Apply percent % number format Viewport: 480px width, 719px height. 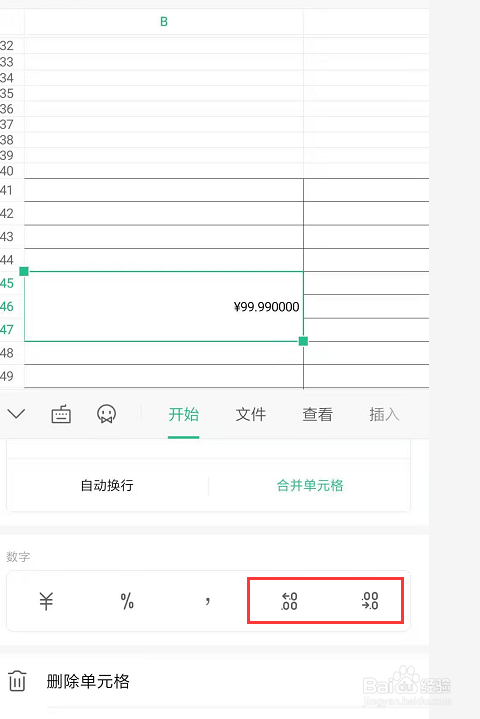point(127,601)
